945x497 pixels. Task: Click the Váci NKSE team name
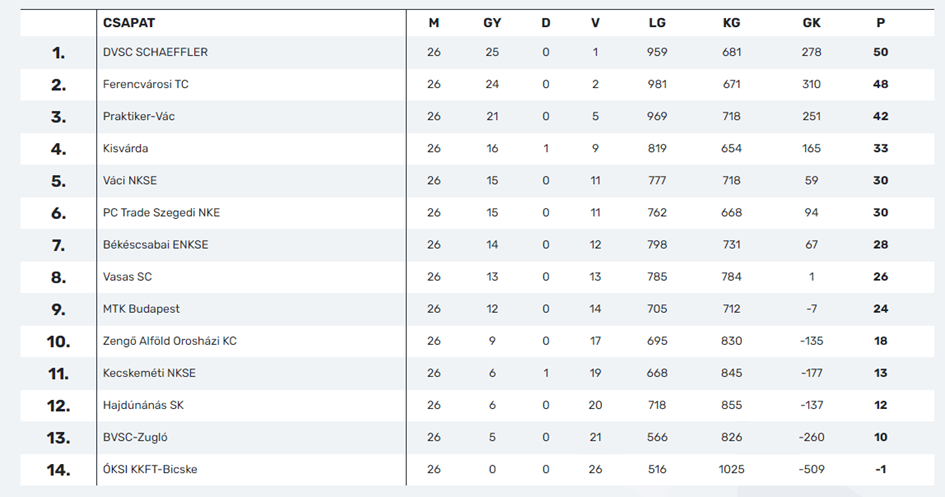130,181
